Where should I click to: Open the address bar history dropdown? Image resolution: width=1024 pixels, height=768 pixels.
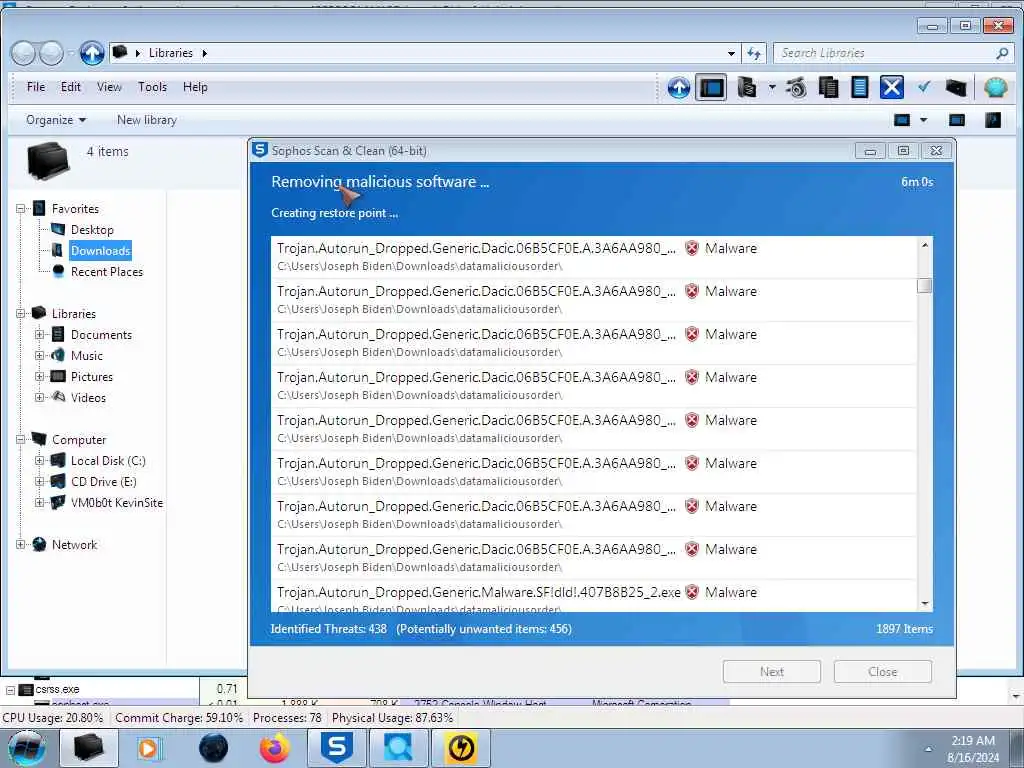coord(731,54)
